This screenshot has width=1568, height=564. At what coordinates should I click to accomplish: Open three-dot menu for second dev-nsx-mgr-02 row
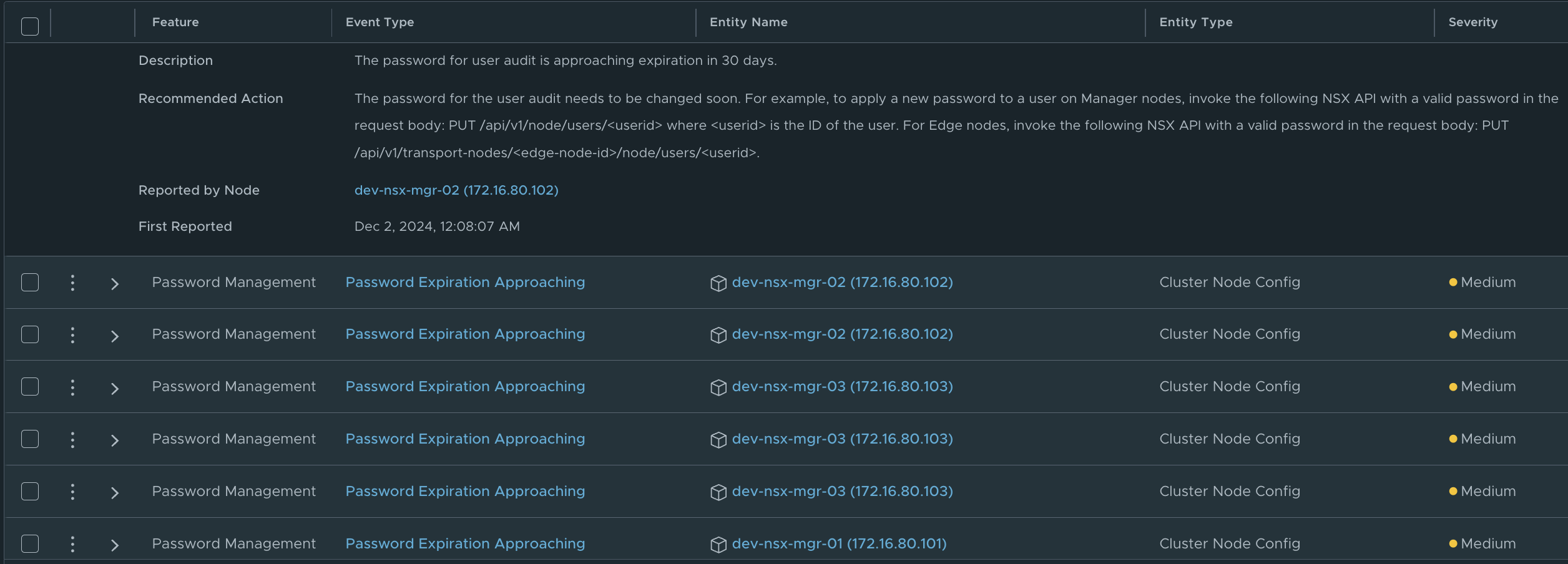coord(72,335)
